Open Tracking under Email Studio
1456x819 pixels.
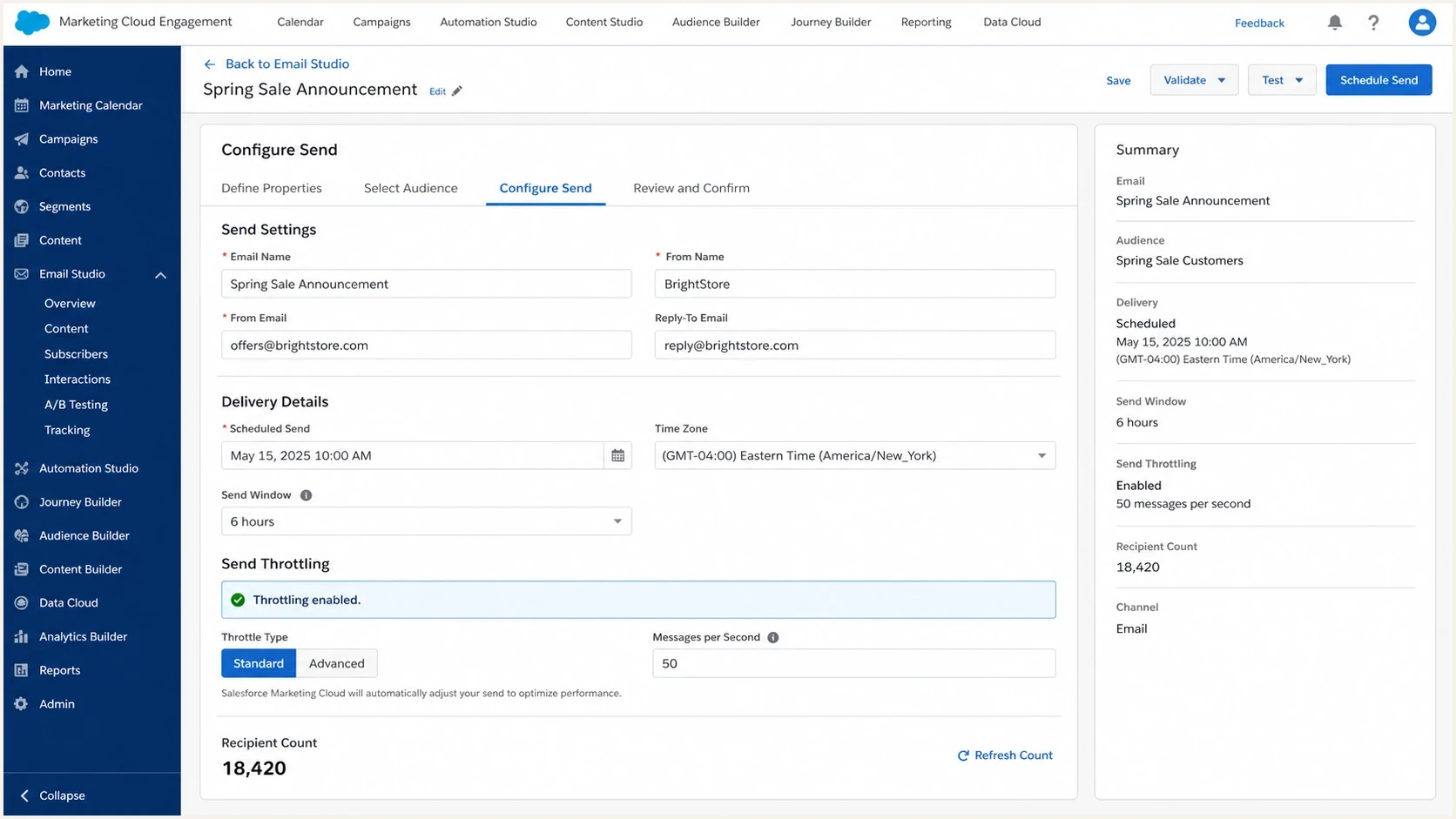[67, 430]
